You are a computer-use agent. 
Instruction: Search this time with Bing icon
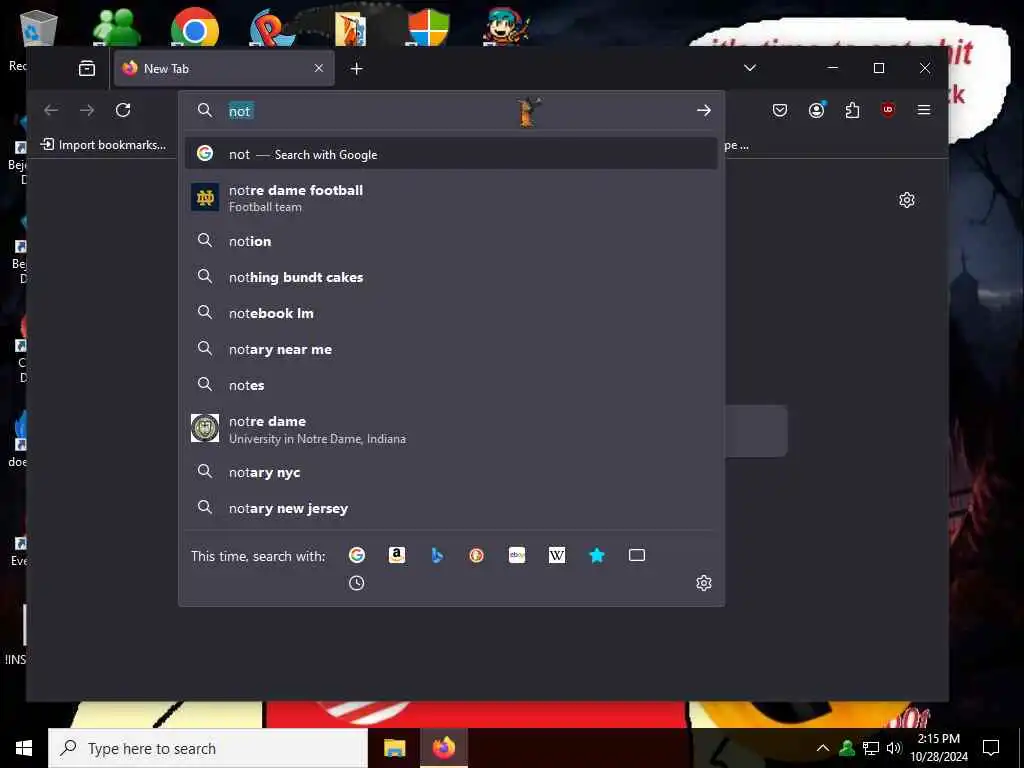[x=437, y=555]
